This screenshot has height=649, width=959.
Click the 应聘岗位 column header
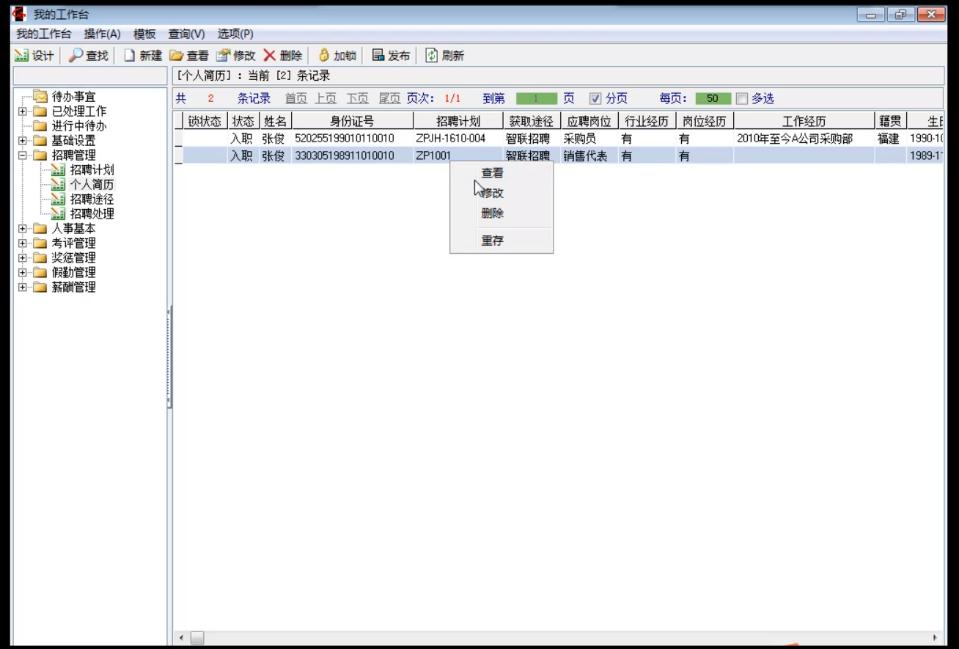tap(590, 121)
